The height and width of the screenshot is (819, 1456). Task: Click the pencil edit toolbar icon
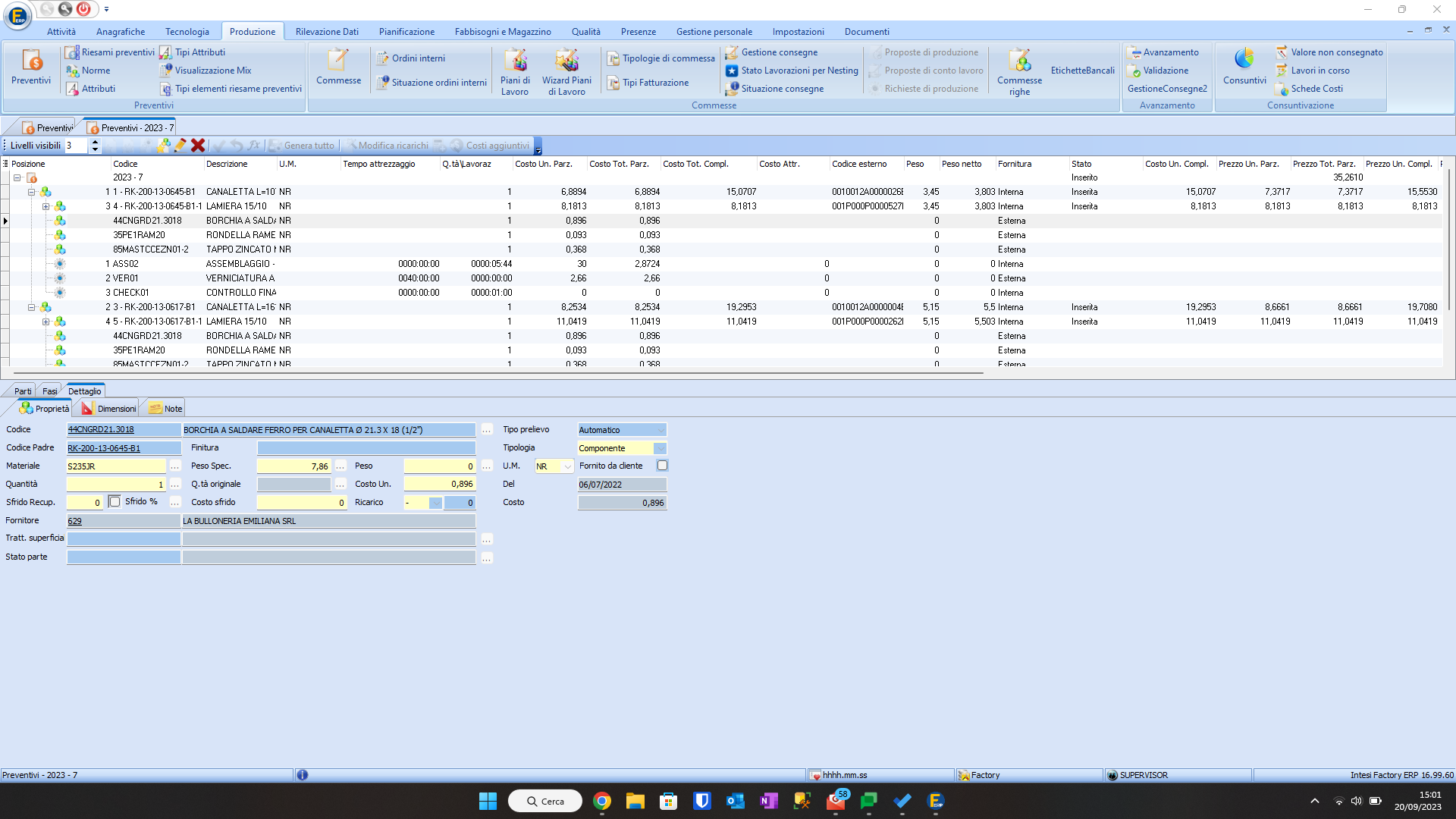(180, 146)
